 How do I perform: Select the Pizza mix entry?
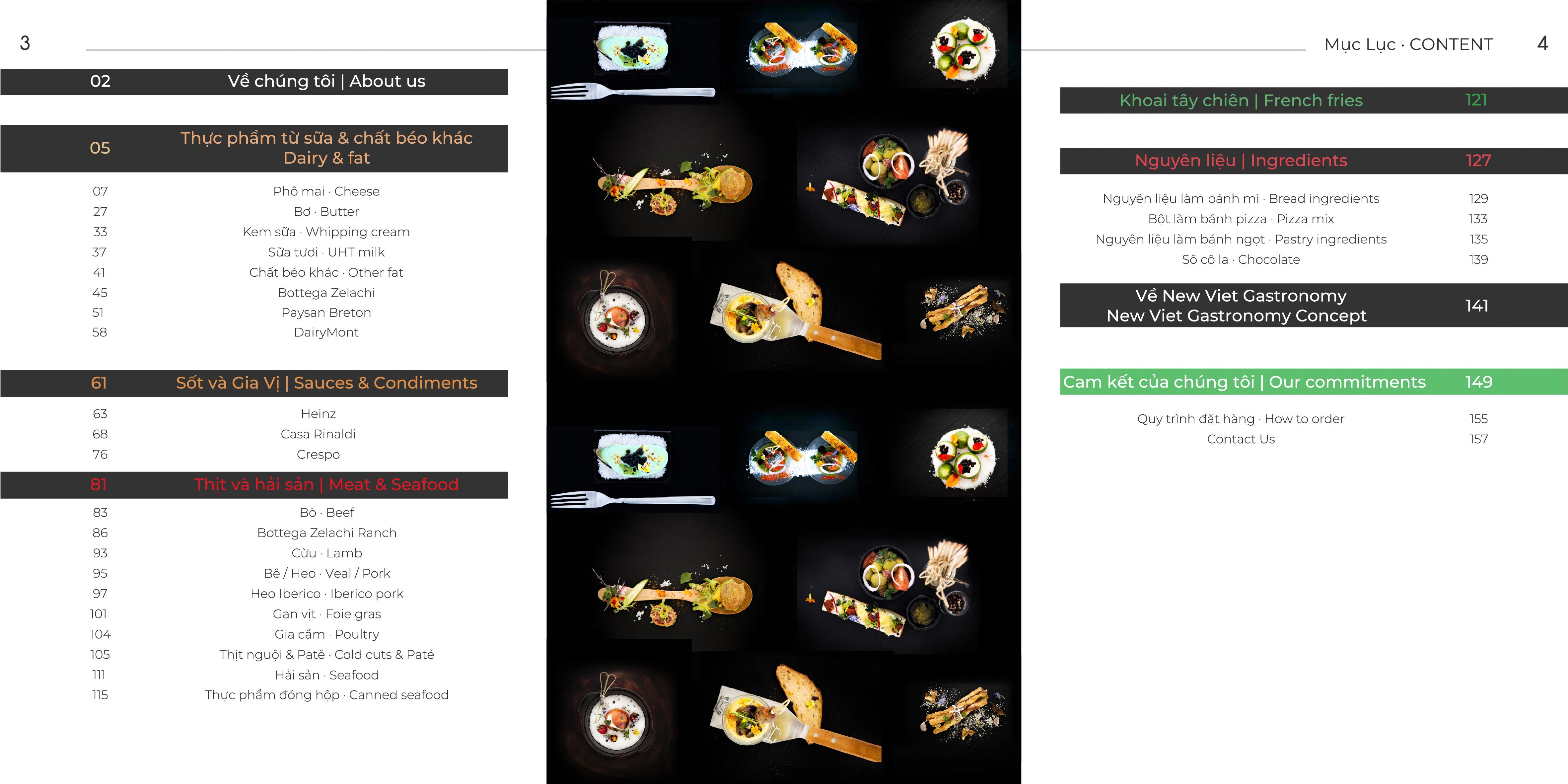click(x=1241, y=219)
